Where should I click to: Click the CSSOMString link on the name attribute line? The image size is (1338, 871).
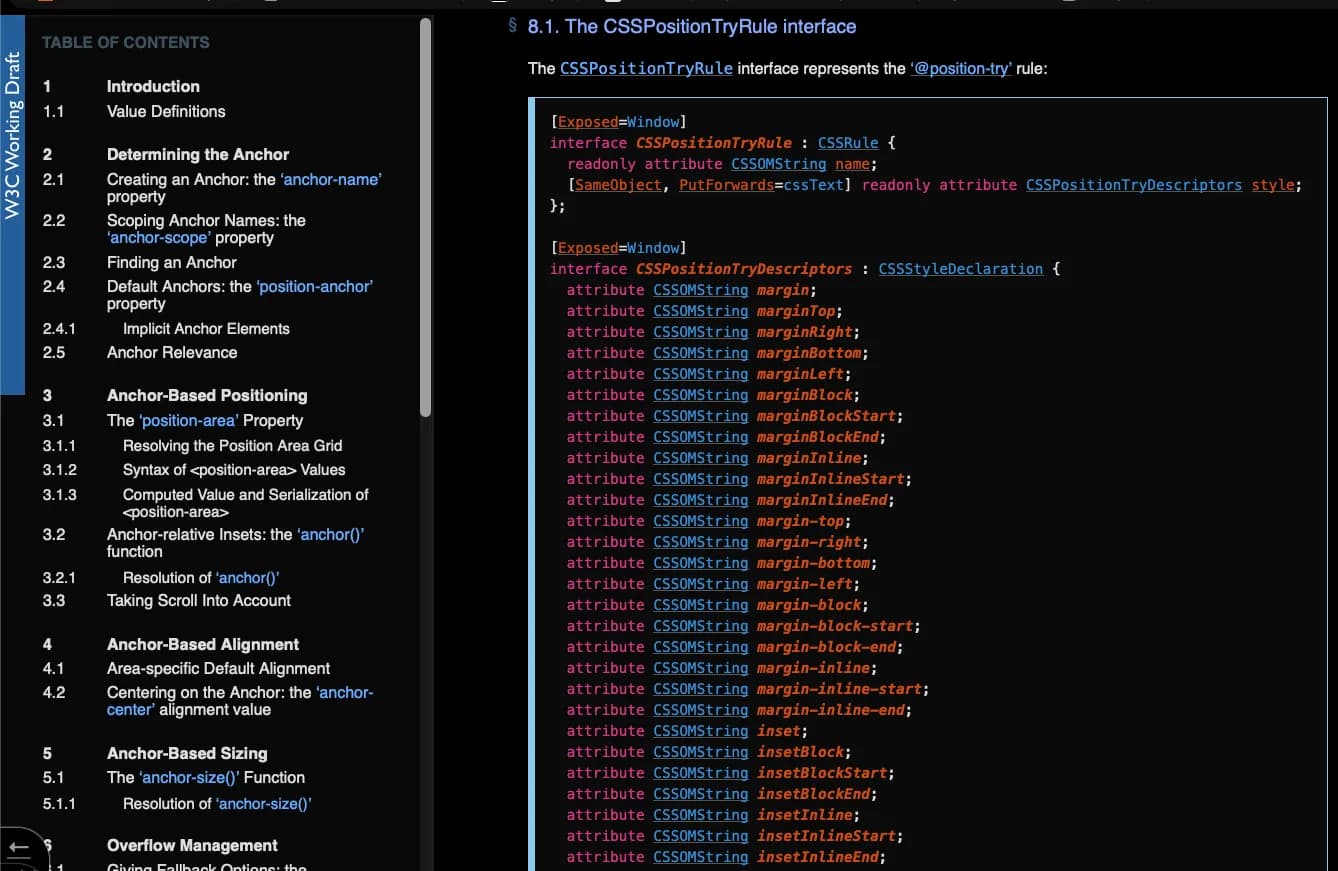click(778, 164)
